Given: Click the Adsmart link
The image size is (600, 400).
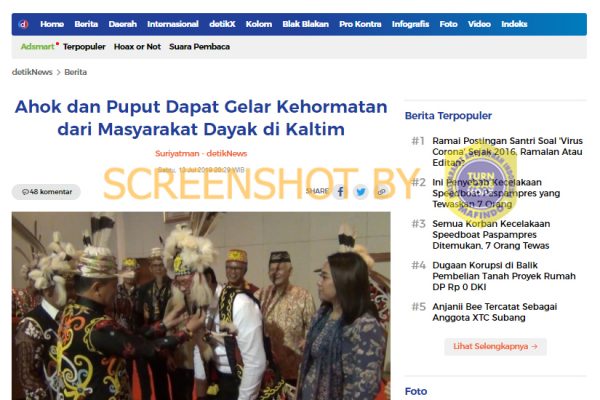Looking at the screenshot, I should 38,47.
